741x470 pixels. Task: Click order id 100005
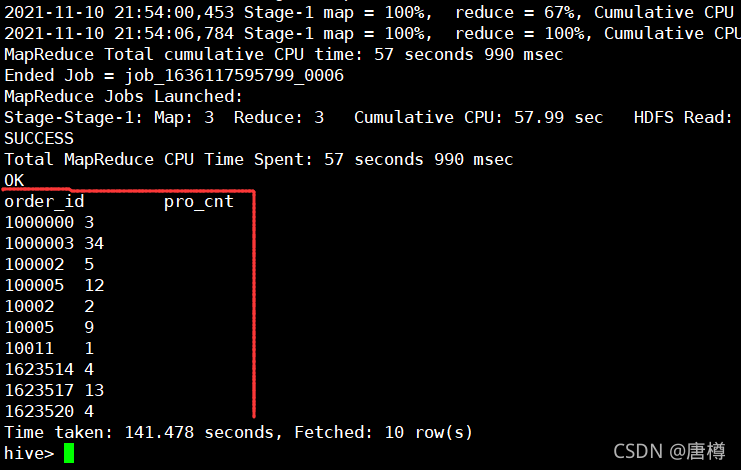(x=34, y=285)
